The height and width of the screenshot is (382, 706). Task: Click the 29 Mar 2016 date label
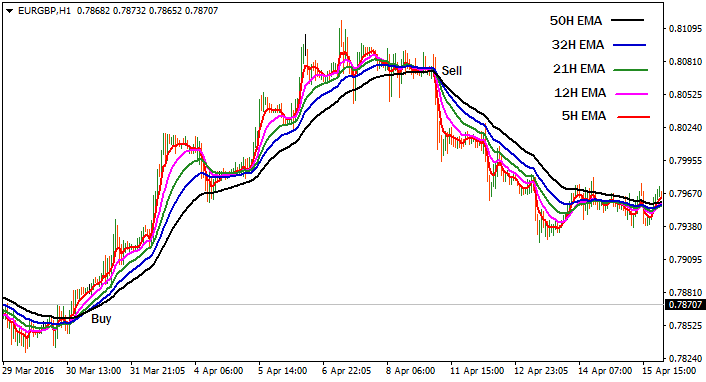28,371
